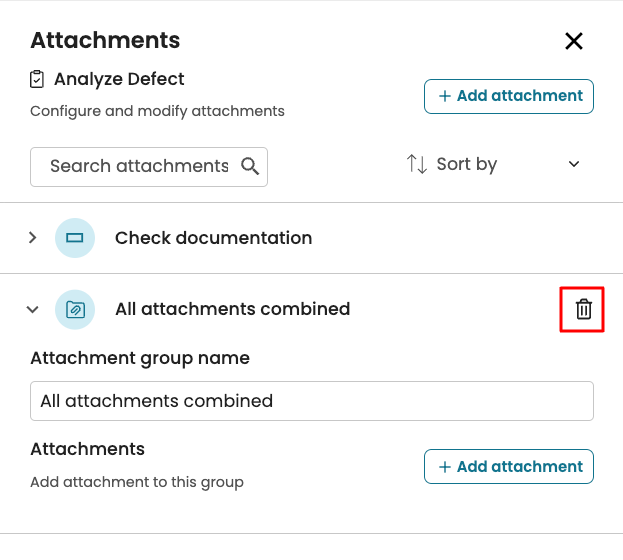Add attachment to this group
The image size is (623, 560).
tap(510, 467)
